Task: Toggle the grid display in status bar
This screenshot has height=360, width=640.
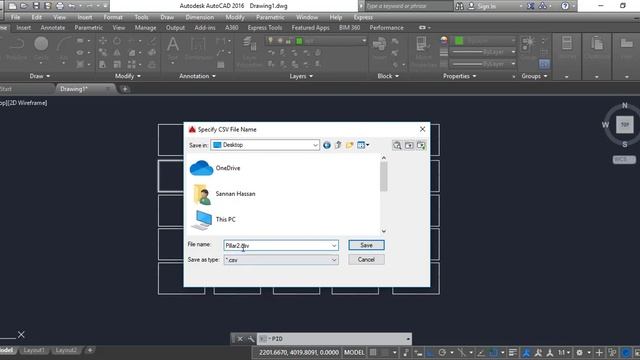Action: pos(373,352)
